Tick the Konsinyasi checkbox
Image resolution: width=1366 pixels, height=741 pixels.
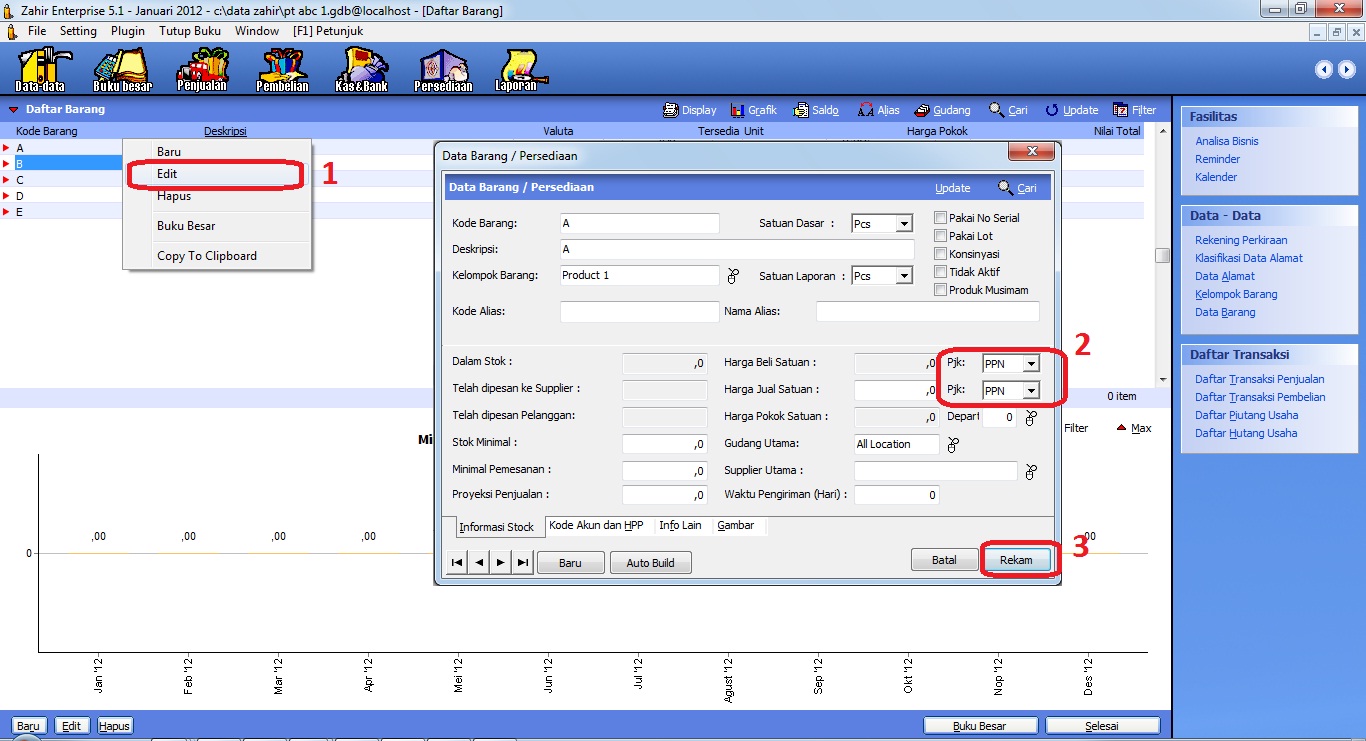(940, 254)
